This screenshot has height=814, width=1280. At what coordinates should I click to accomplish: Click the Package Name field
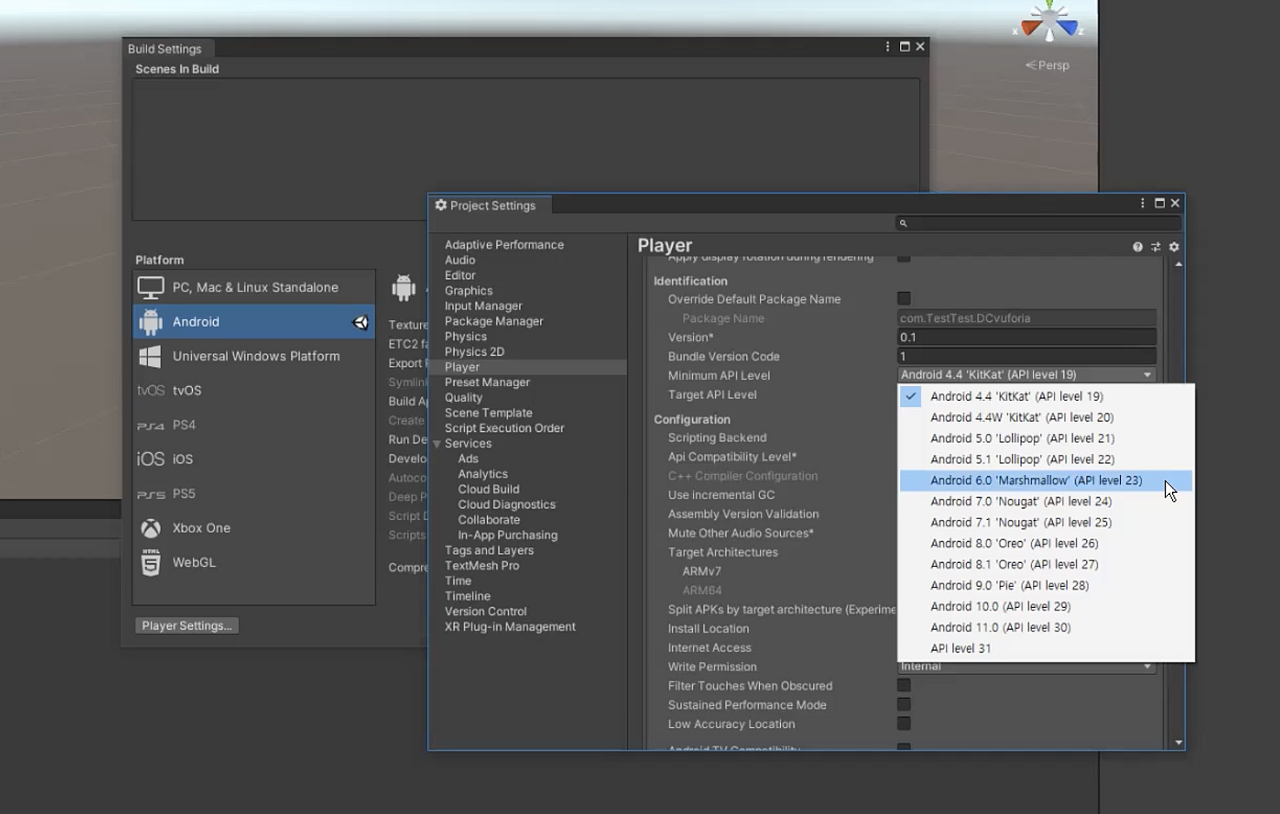(1027, 318)
